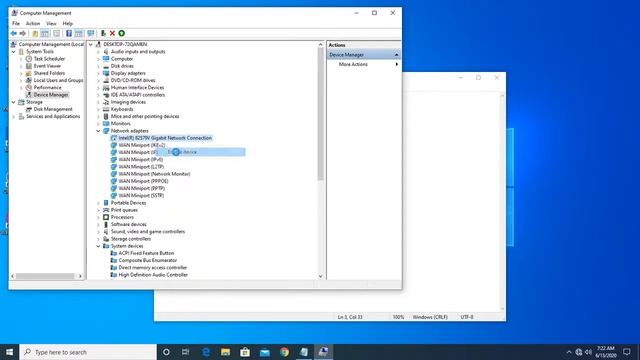
Task: Open the Action Center notifications icon
Action: click(627, 352)
